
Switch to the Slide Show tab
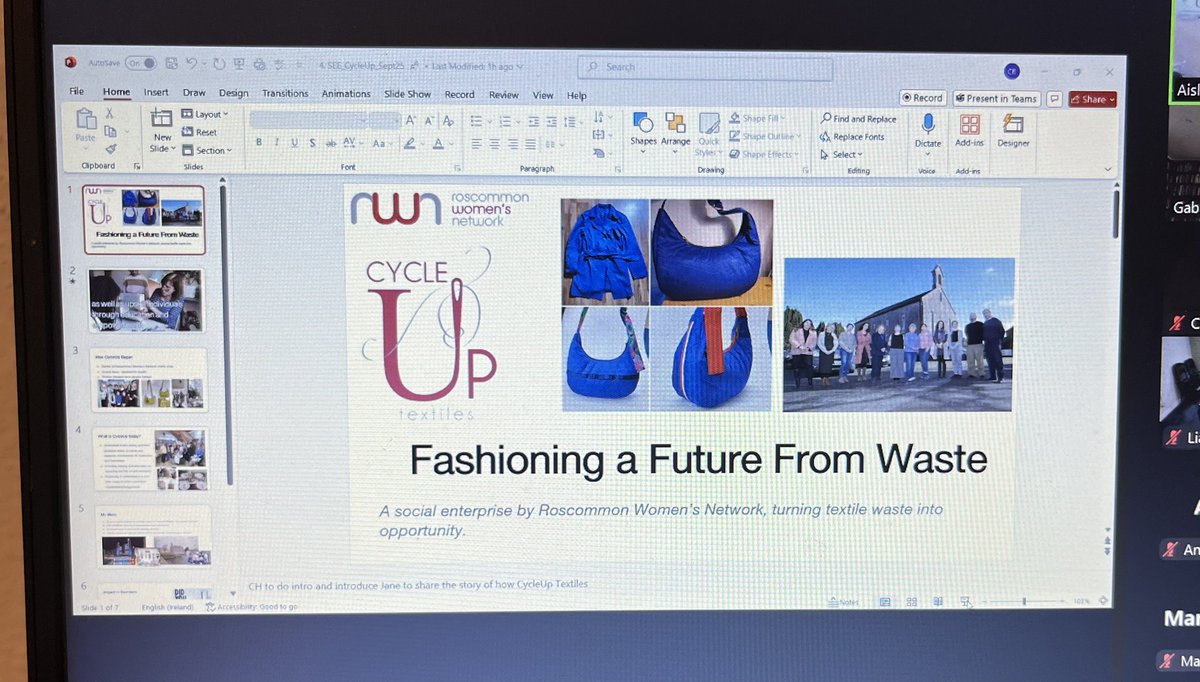tap(407, 94)
